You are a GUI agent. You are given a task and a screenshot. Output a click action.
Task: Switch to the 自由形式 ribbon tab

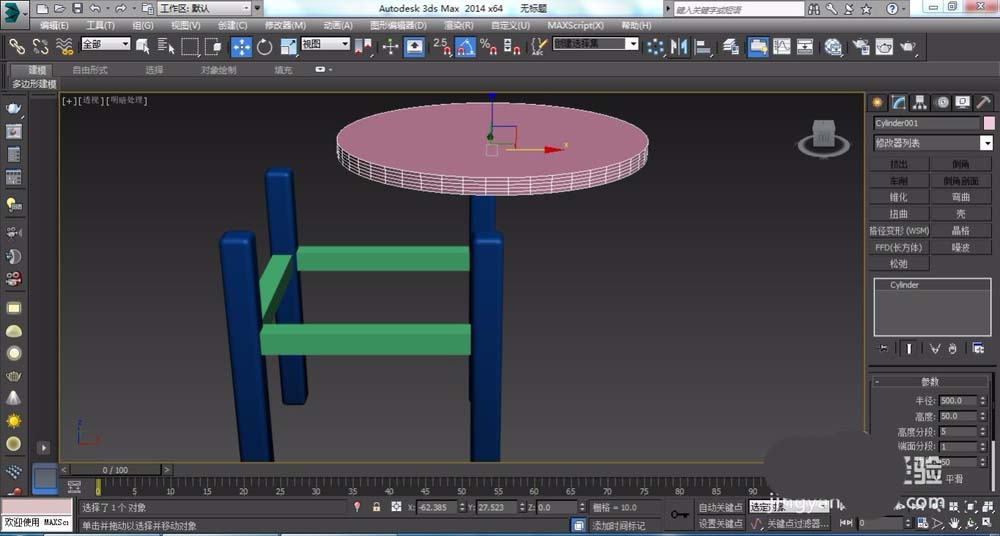pyautogui.click(x=90, y=70)
